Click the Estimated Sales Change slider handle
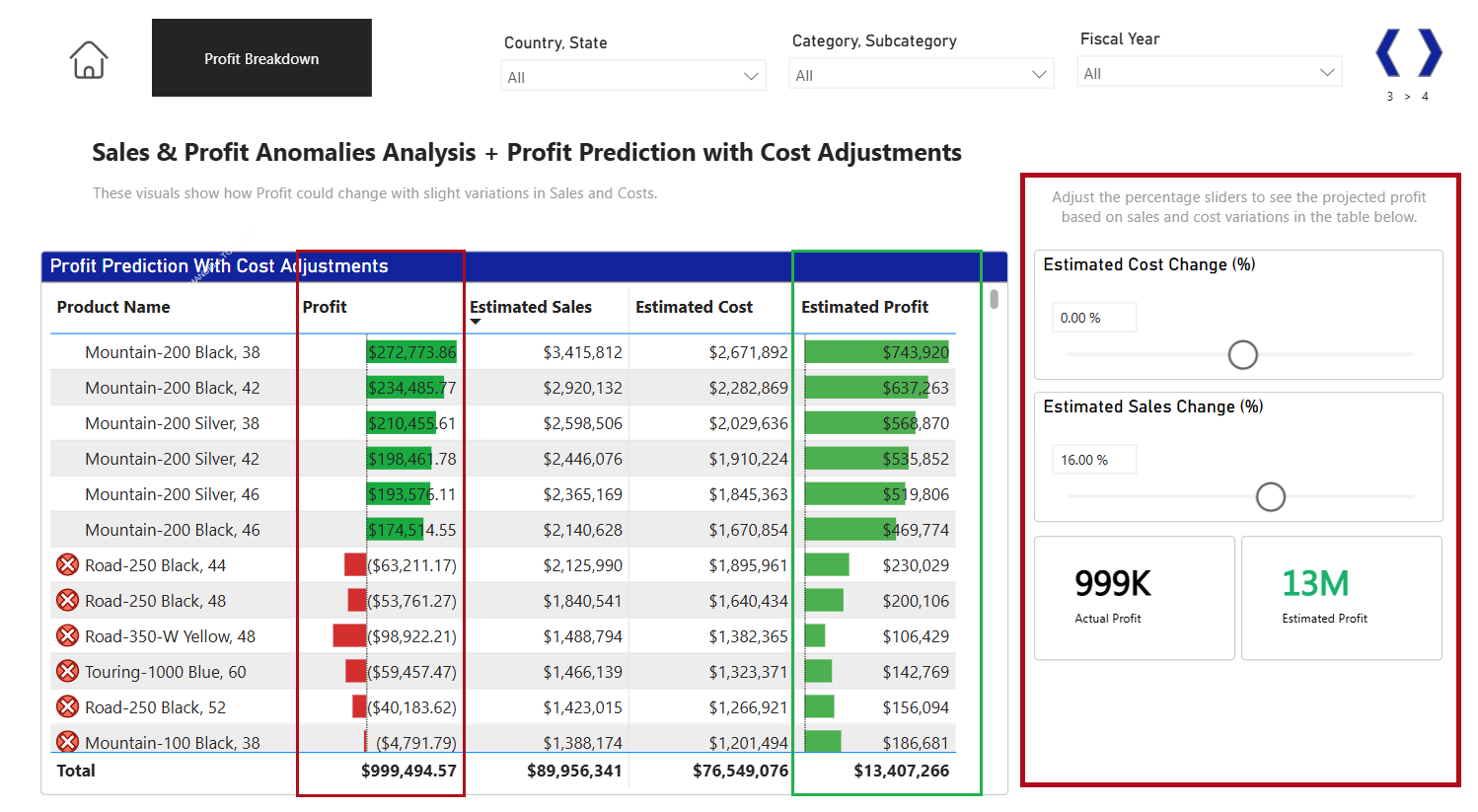 pos(1271,496)
